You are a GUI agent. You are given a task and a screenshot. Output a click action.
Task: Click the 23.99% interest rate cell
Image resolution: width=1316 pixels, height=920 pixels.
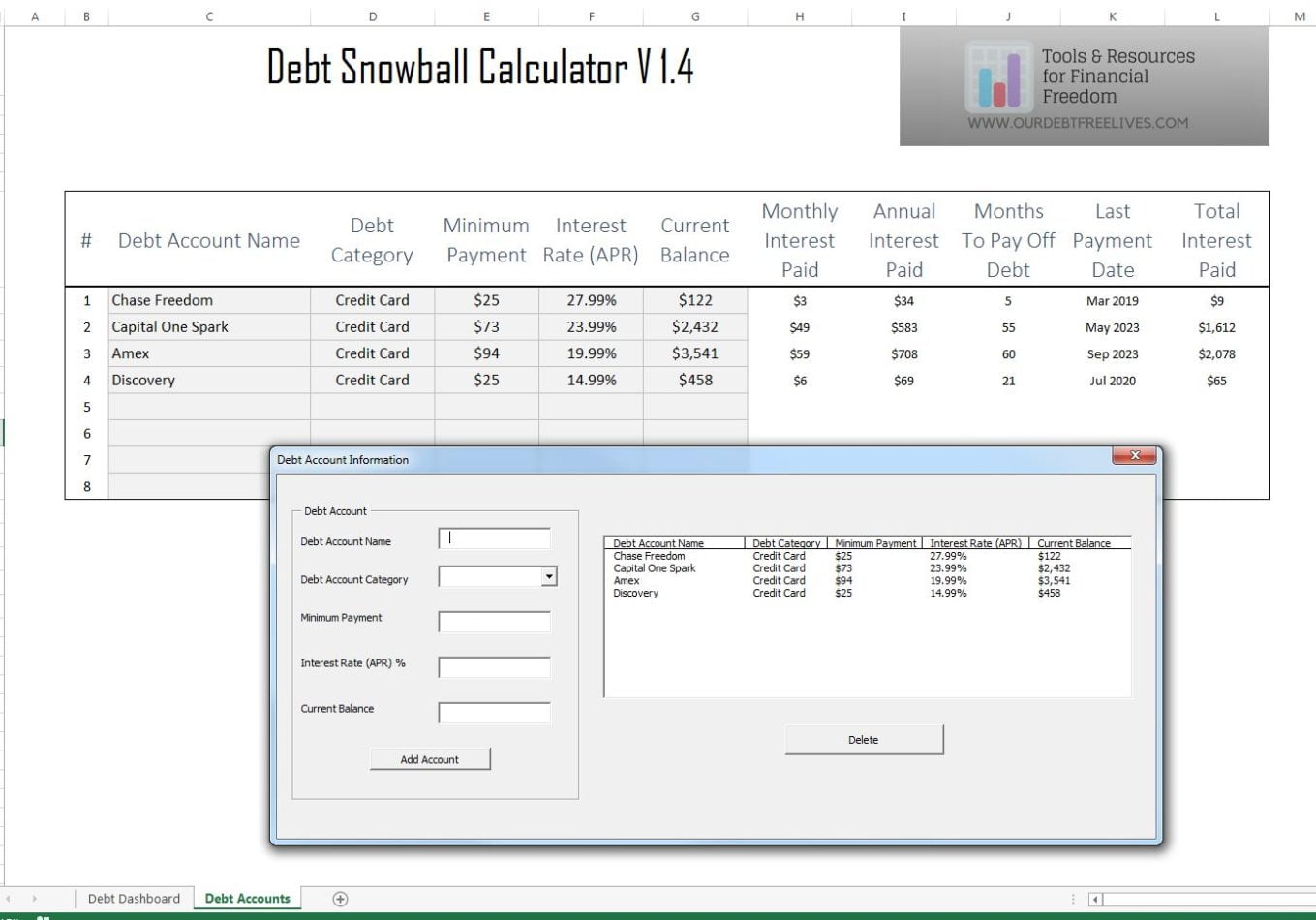coord(591,326)
